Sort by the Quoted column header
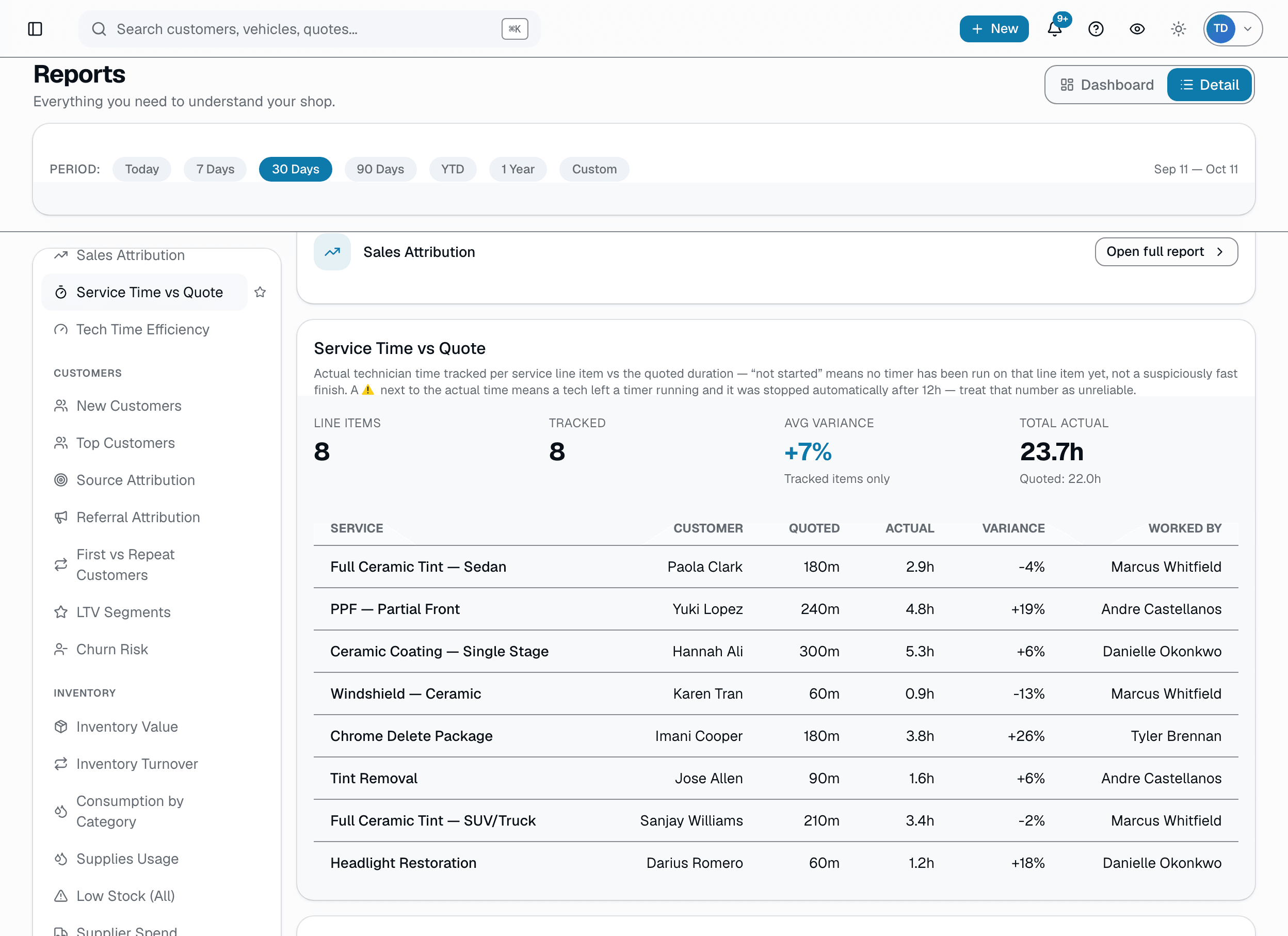The width and height of the screenshot is (1288, 936). click(814, 528)
